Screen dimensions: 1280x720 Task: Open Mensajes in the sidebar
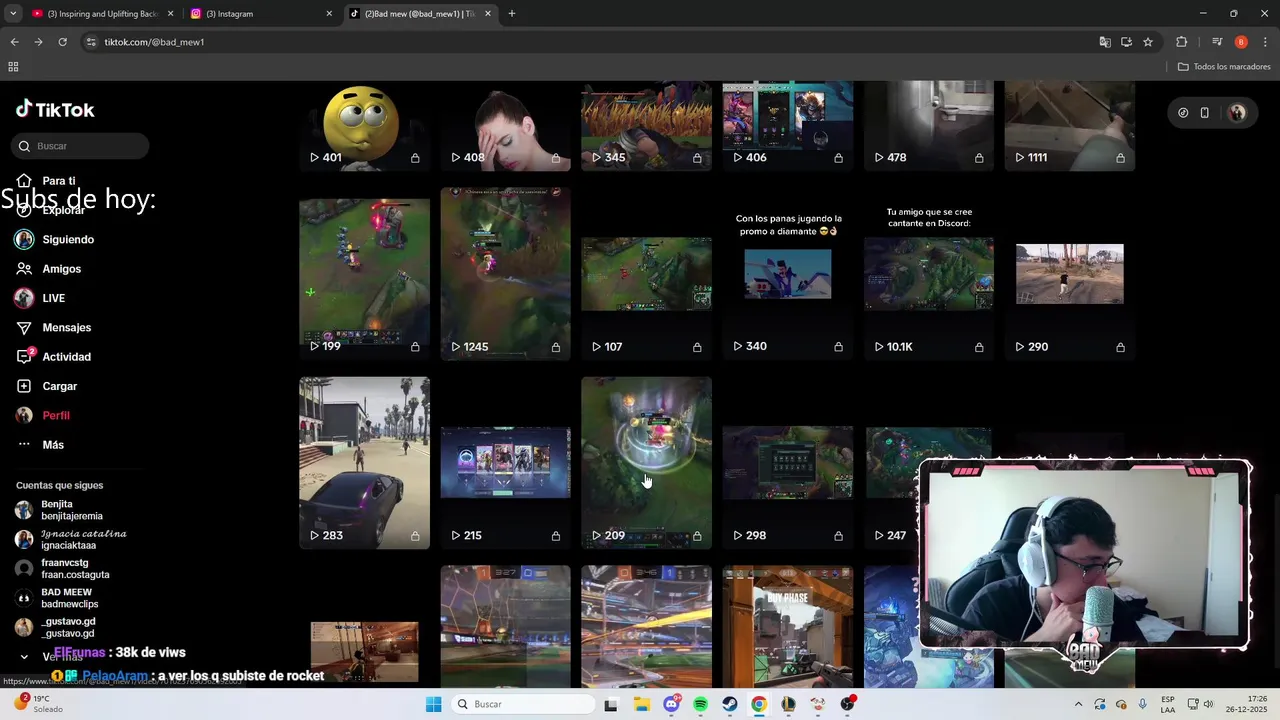point(66,328)
